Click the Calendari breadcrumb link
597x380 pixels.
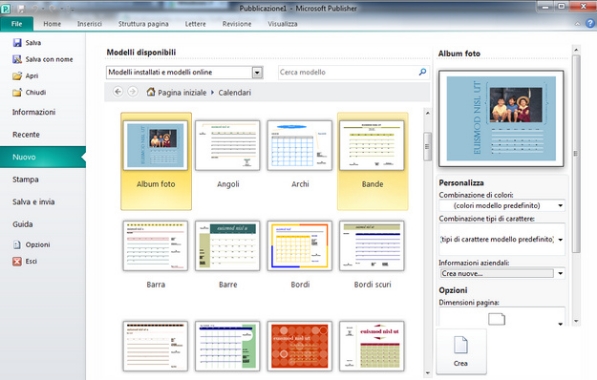pyautogui.click(x=235, y=93)
